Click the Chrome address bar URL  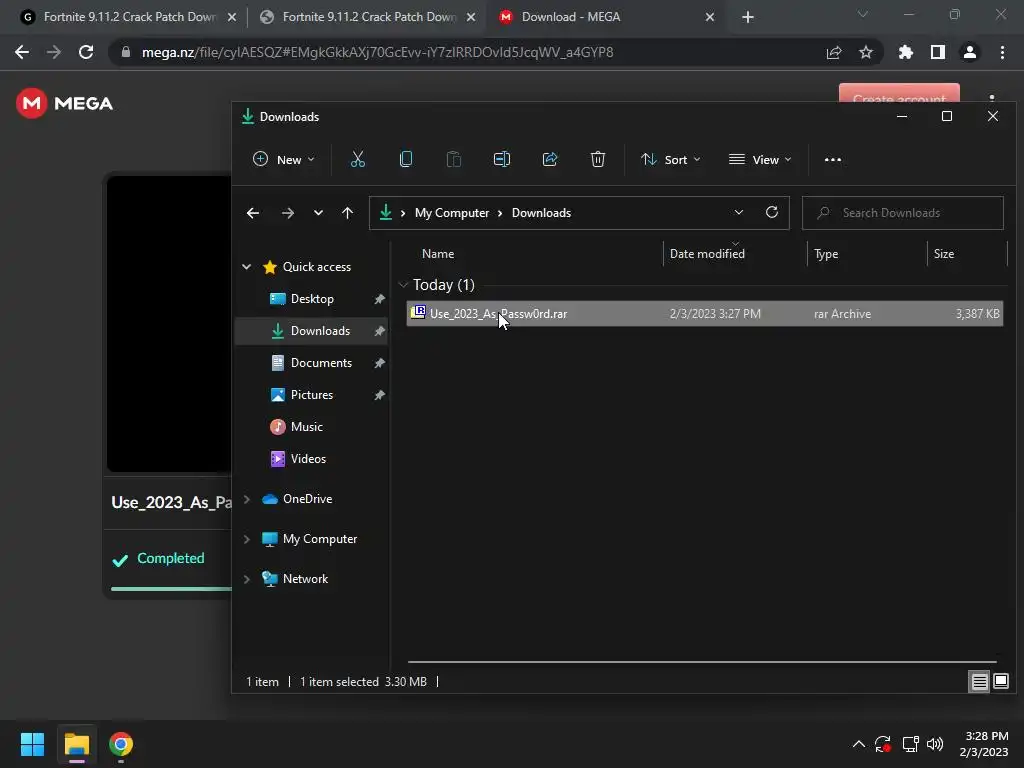click(377, 52)
